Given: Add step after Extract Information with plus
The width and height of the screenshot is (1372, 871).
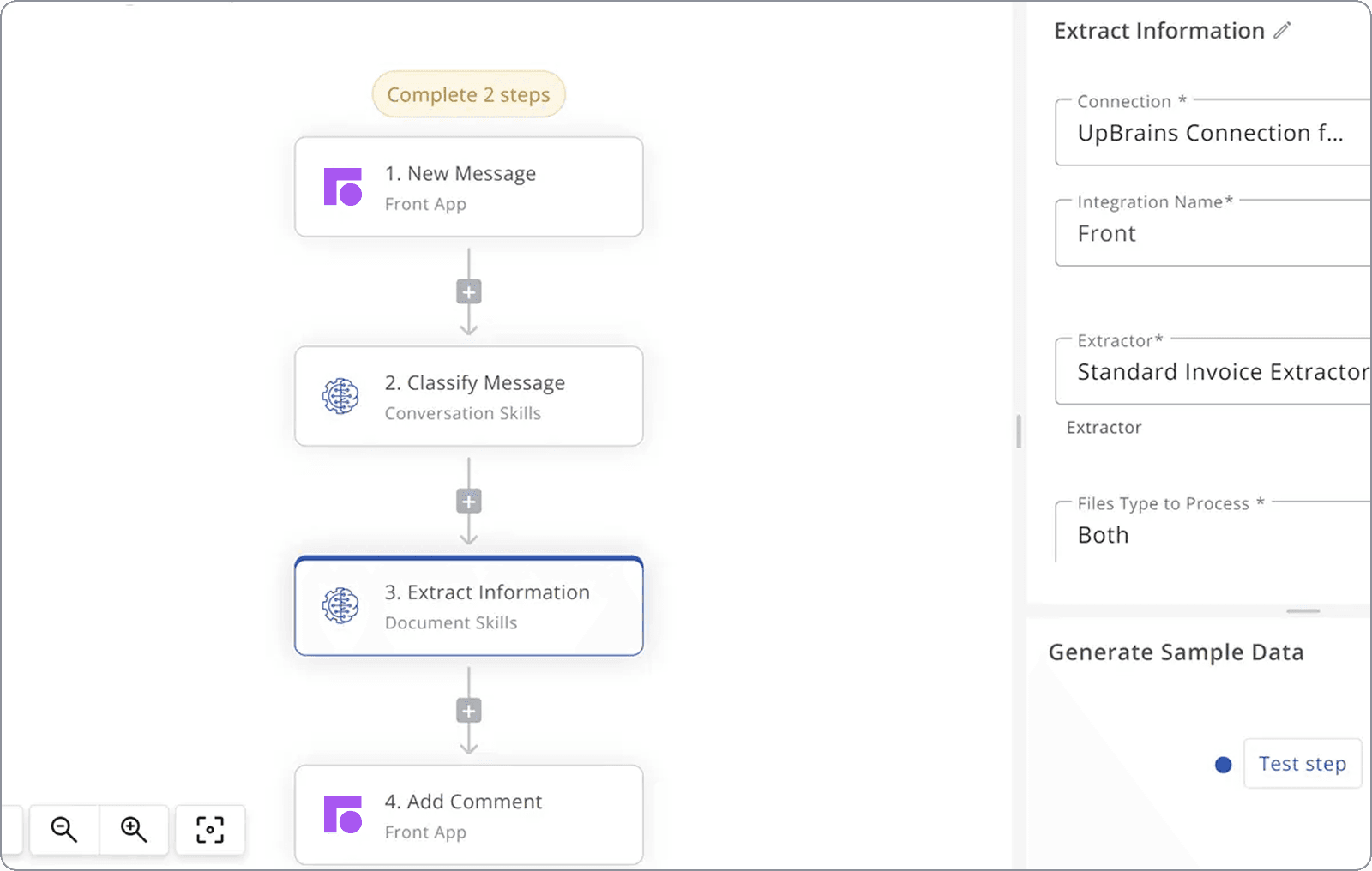Looking at the screenshot, I should coord(468,711).
